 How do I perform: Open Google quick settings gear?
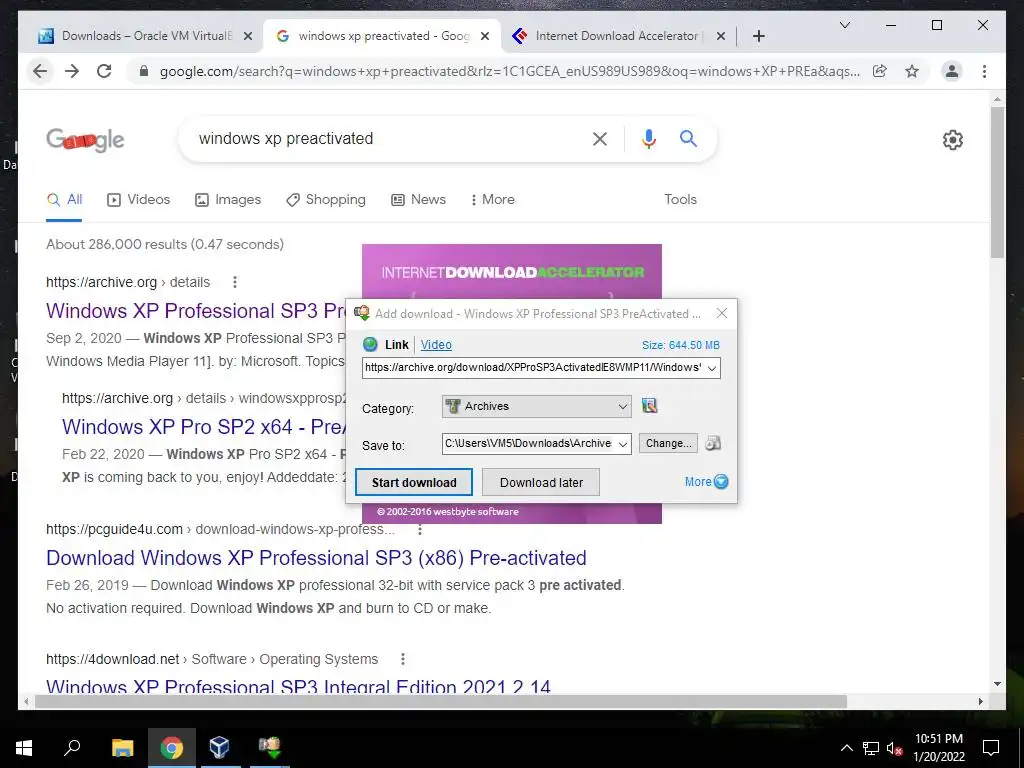tap(952, 140)
